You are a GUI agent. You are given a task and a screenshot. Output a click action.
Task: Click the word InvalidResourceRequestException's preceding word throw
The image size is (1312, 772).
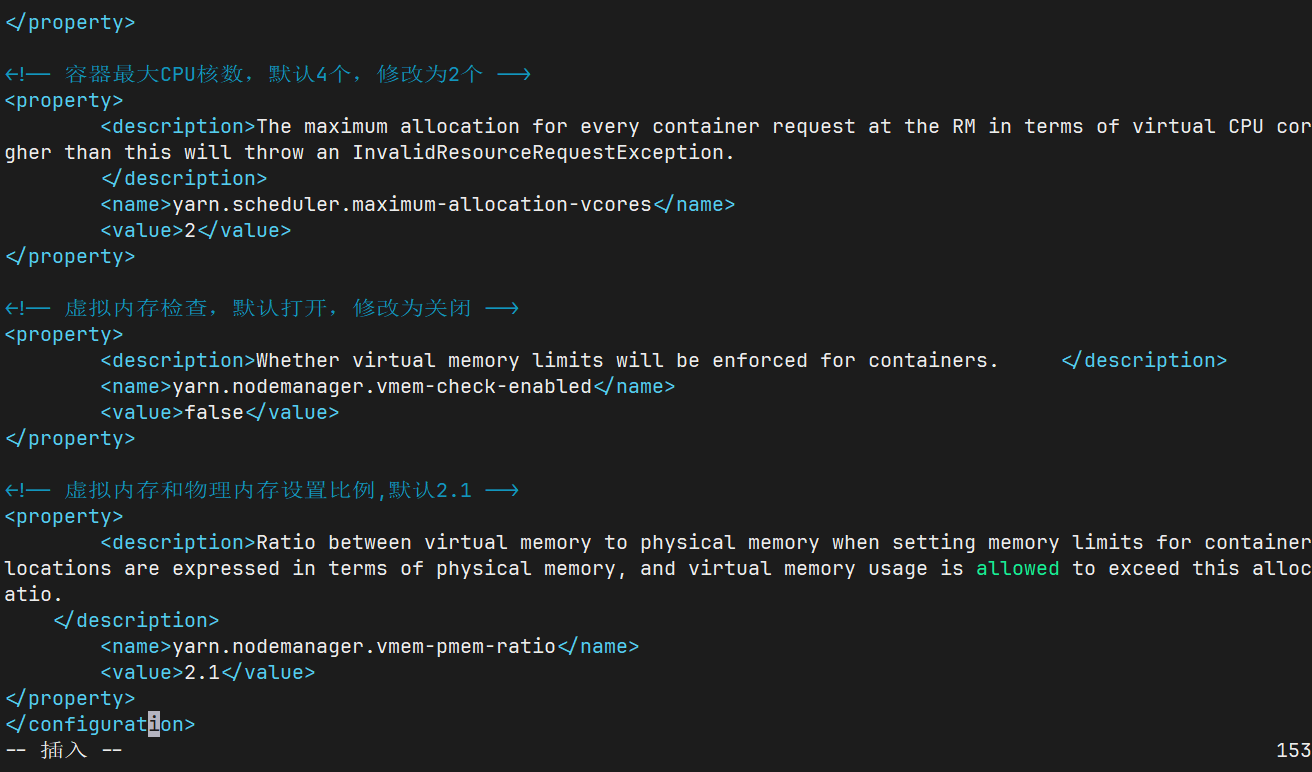(x=274, y=152)
